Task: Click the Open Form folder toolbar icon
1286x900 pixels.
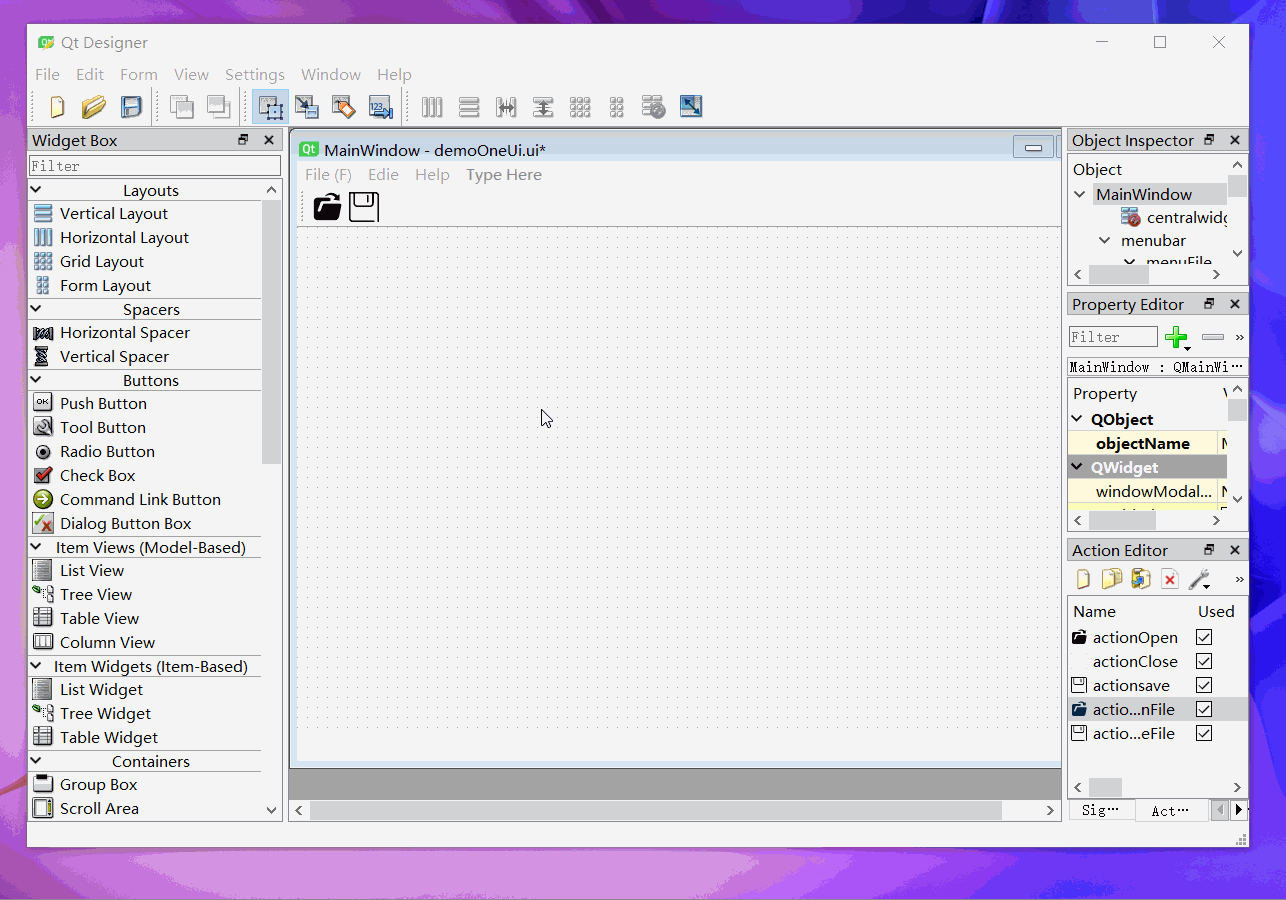Action: (x=94, y=106)
